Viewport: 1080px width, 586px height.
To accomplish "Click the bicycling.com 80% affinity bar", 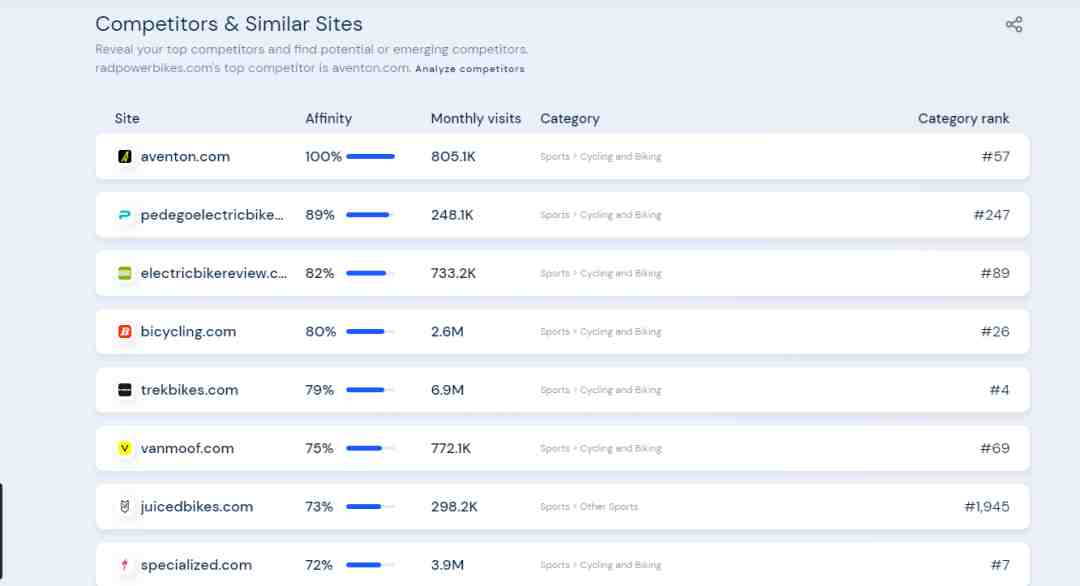I will pyautogui.click(x=371, y=331).
